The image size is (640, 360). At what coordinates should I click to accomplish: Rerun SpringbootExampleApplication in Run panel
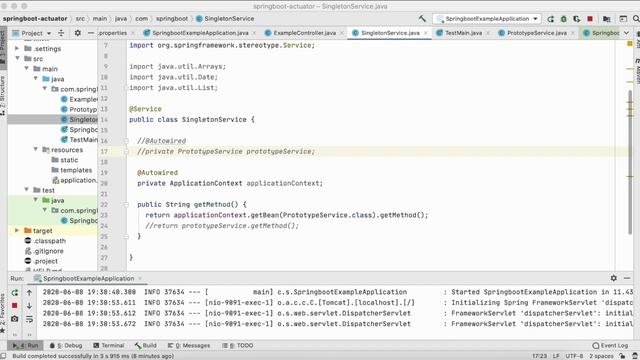pyautogui.click(x=15, y=293)
